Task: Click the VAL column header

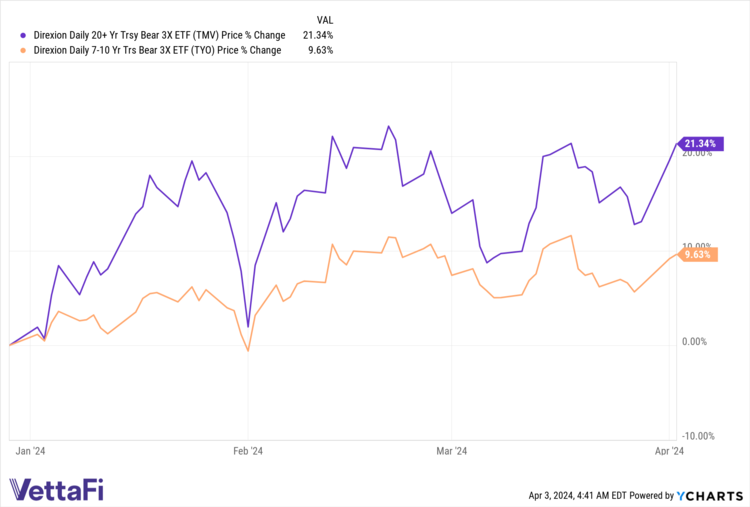Action: coord(326,19)
